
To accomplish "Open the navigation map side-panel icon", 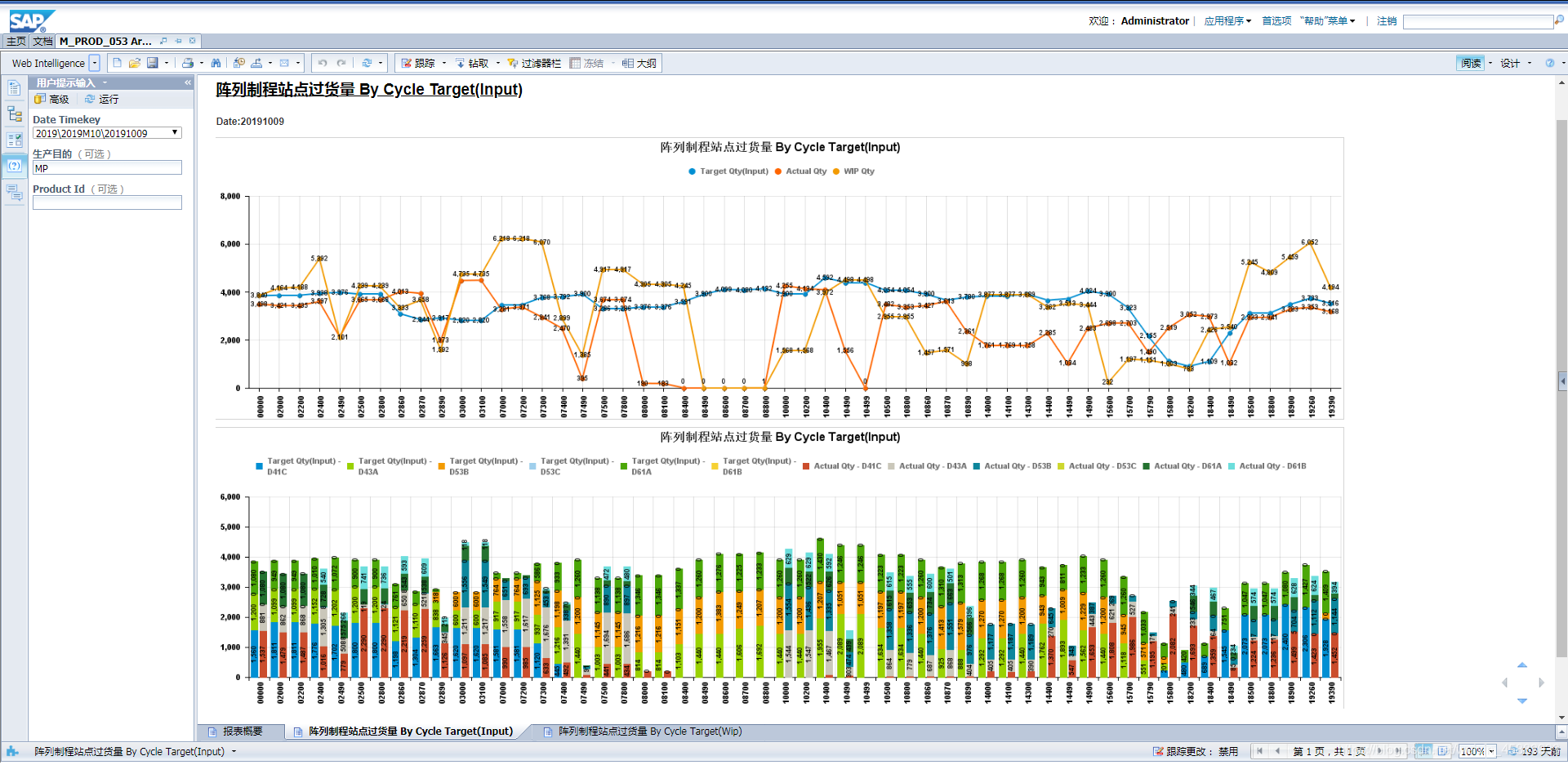I will (15, 114).
